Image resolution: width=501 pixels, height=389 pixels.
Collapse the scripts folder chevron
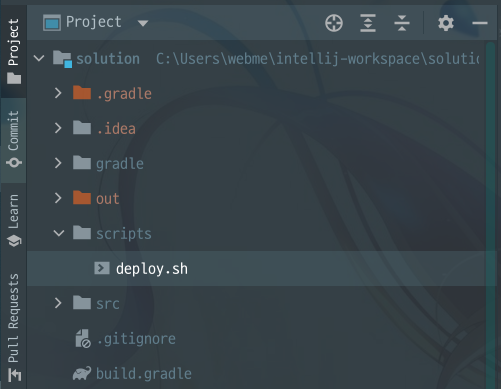click(59, 233)
